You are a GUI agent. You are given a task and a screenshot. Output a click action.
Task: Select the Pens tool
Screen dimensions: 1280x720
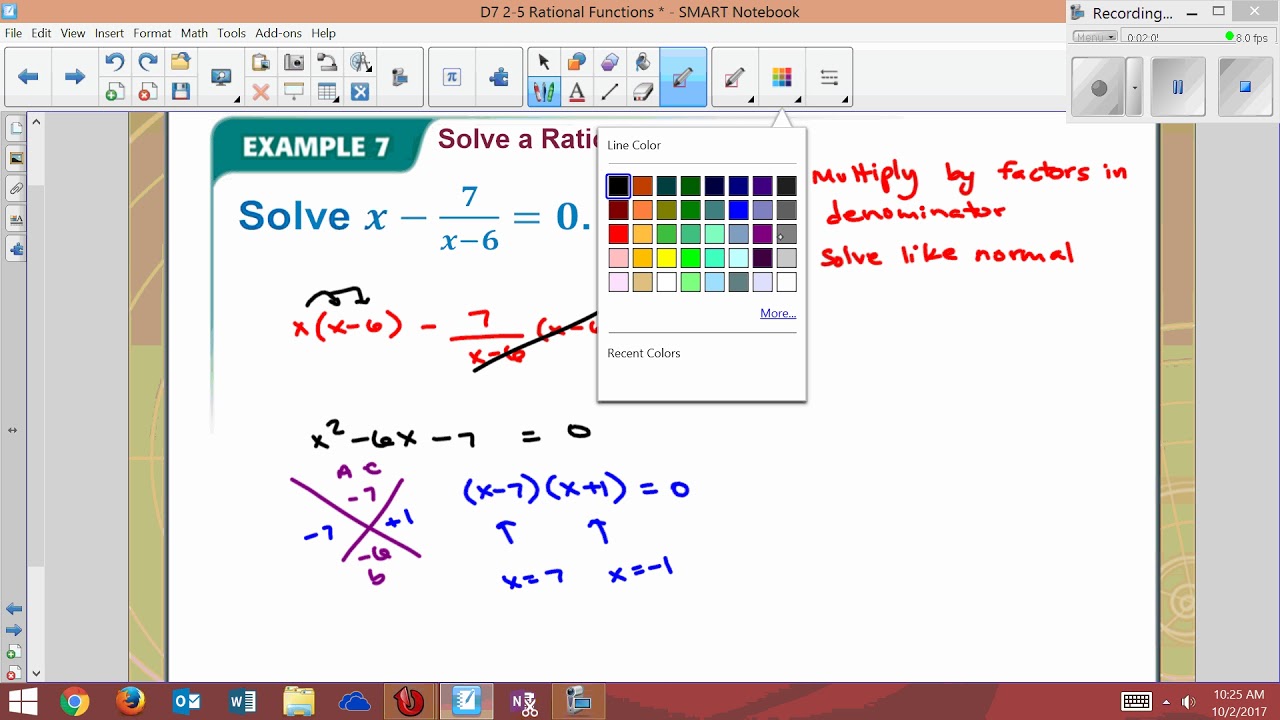tap(543, 92)
